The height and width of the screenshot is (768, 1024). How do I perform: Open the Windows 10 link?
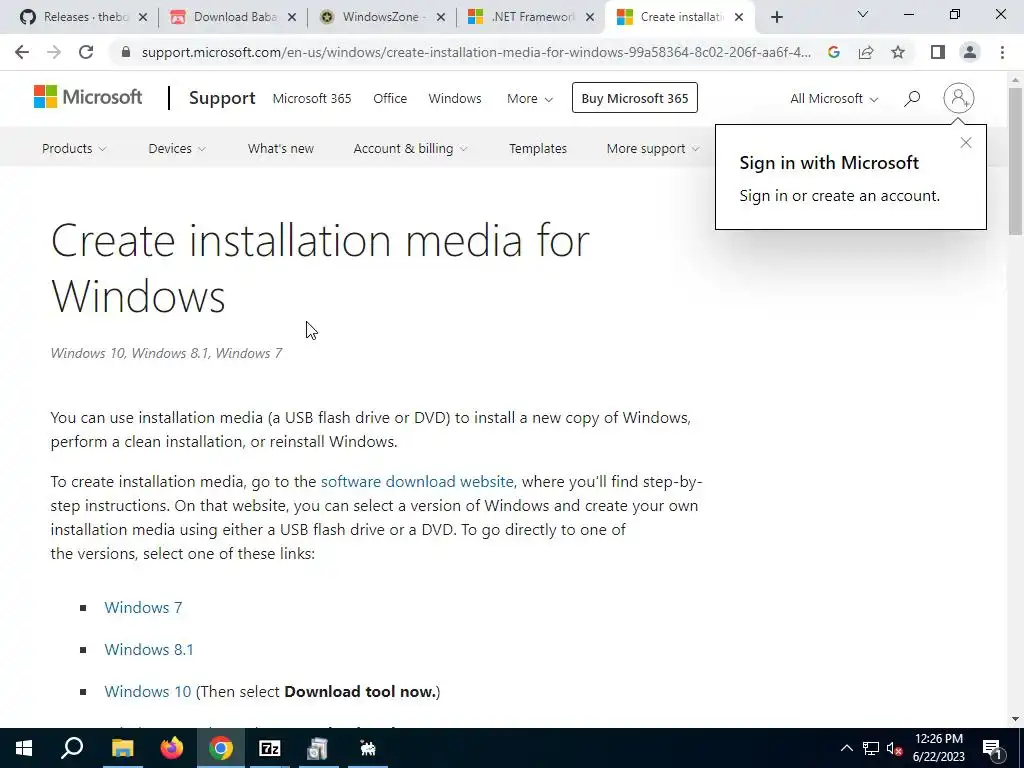tap(148, 691)
